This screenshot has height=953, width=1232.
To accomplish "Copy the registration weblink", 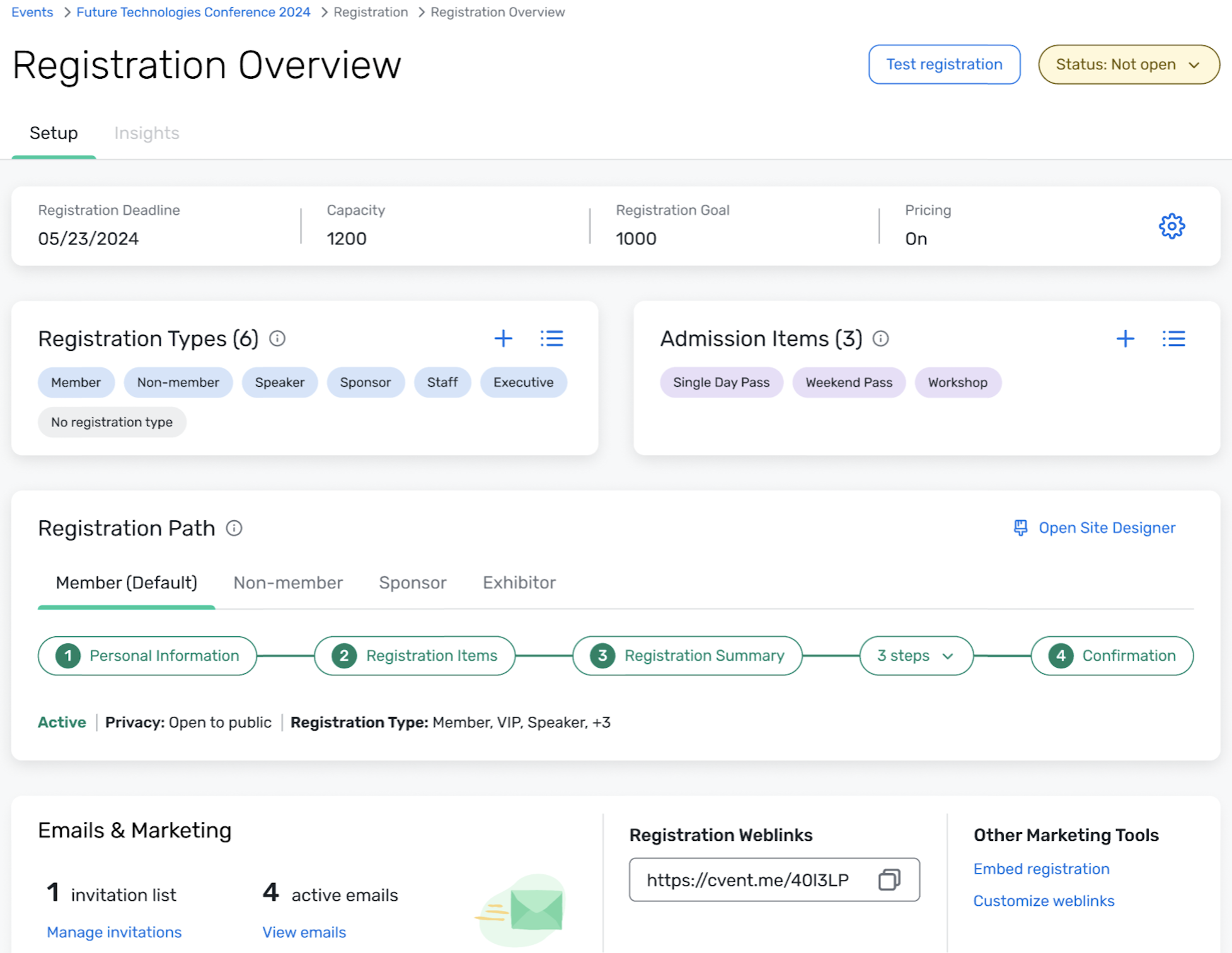I will coord(889,879).
